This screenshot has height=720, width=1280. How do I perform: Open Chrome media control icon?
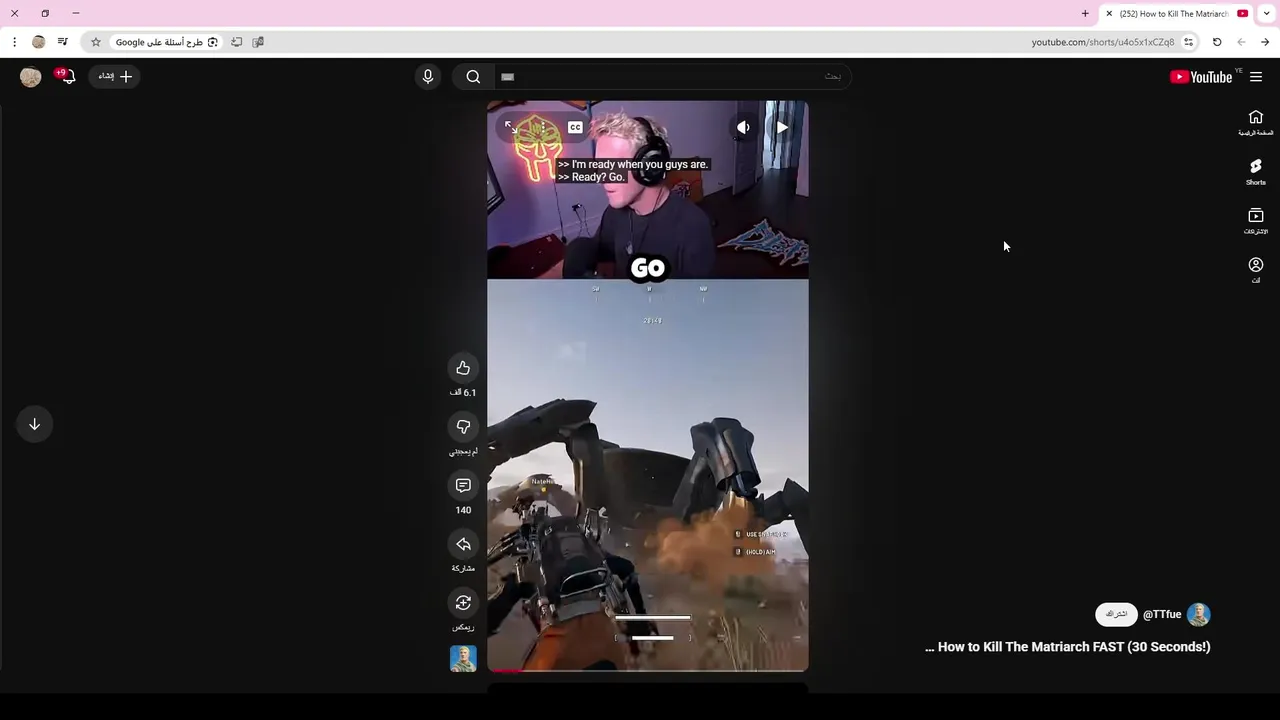coord(62,42)
